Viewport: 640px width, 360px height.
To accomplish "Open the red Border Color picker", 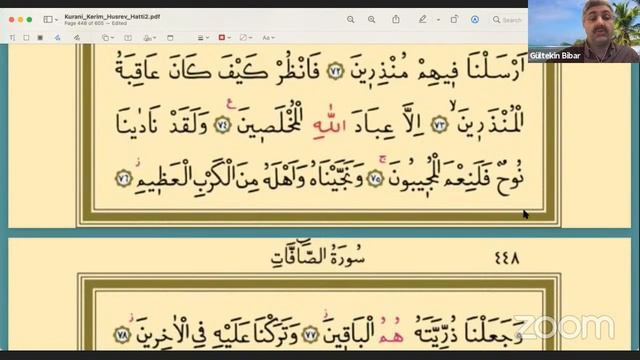I will (x=224, y=38).
